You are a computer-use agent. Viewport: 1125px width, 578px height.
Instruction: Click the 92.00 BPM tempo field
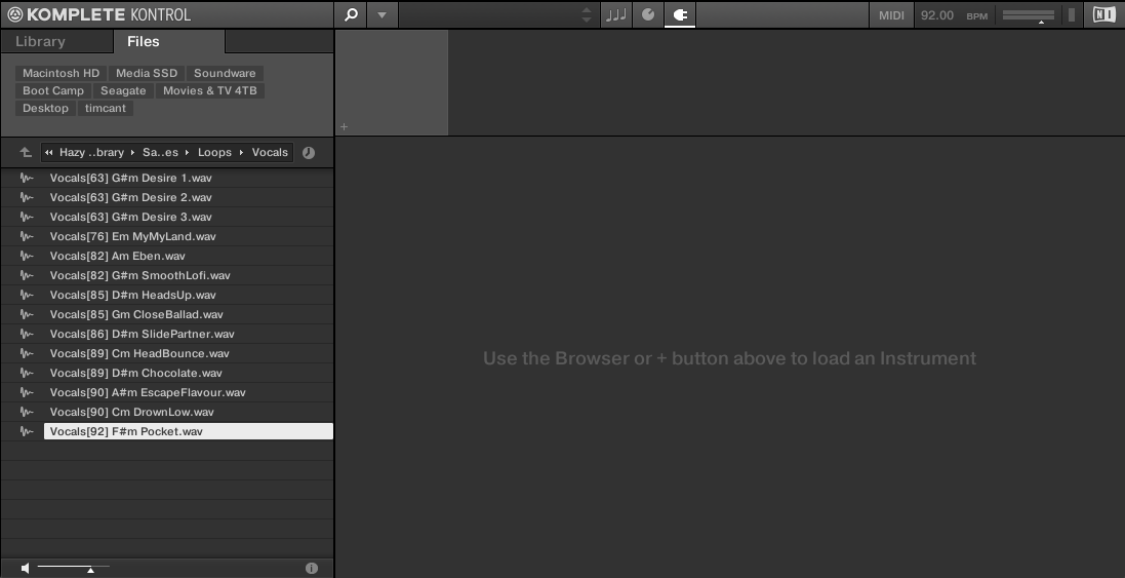point(939,15)
